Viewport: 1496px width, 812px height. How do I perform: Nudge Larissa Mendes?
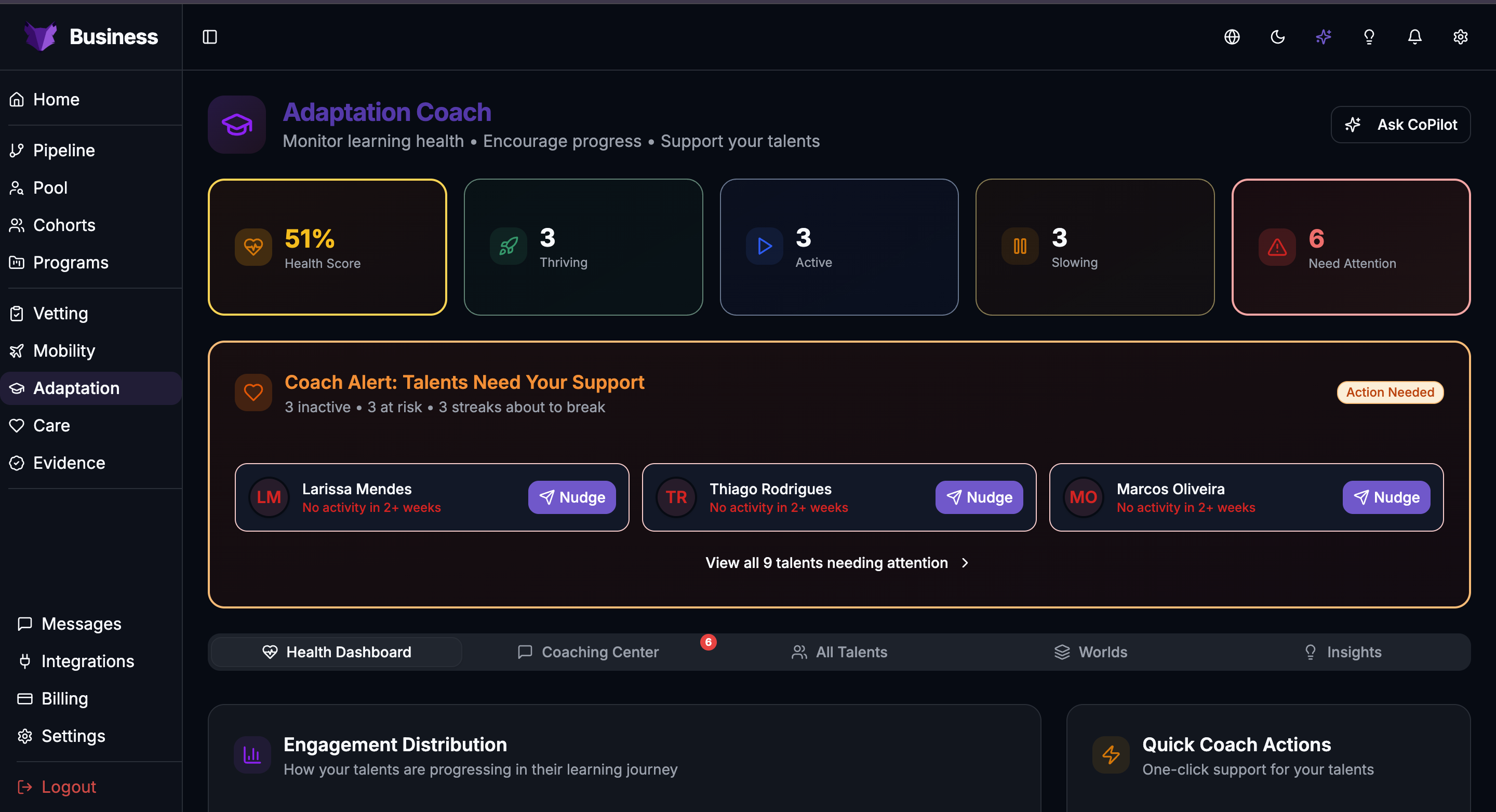click(571, 497)
